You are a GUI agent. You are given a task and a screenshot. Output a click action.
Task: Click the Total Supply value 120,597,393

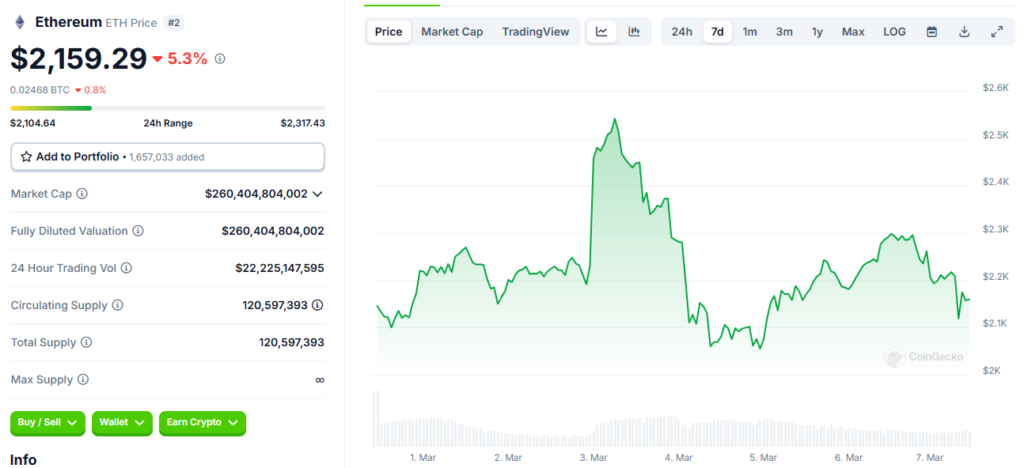(x=292, y=343)
